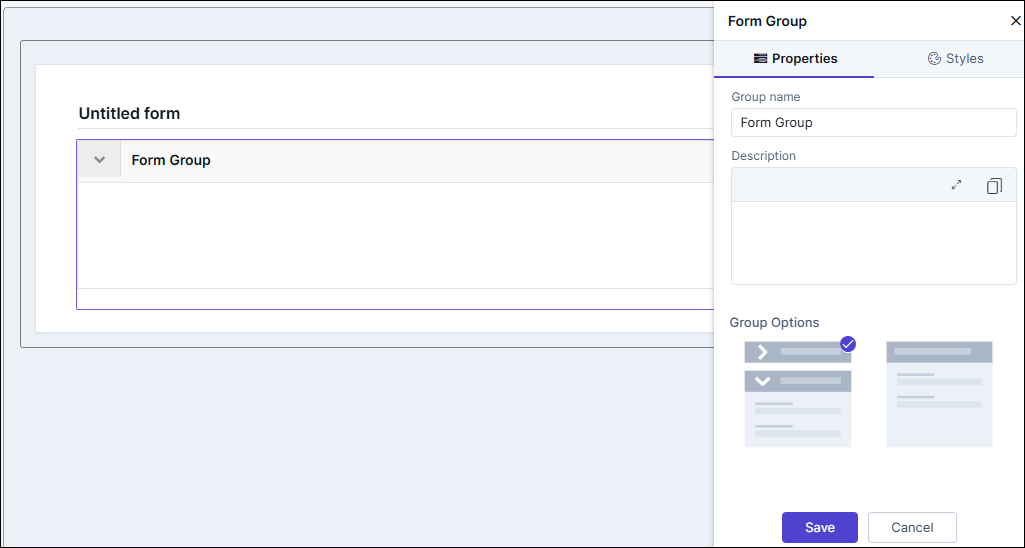Cancel the Form Group changes
Screen dimensions: 1025x548
click(912, 527)
